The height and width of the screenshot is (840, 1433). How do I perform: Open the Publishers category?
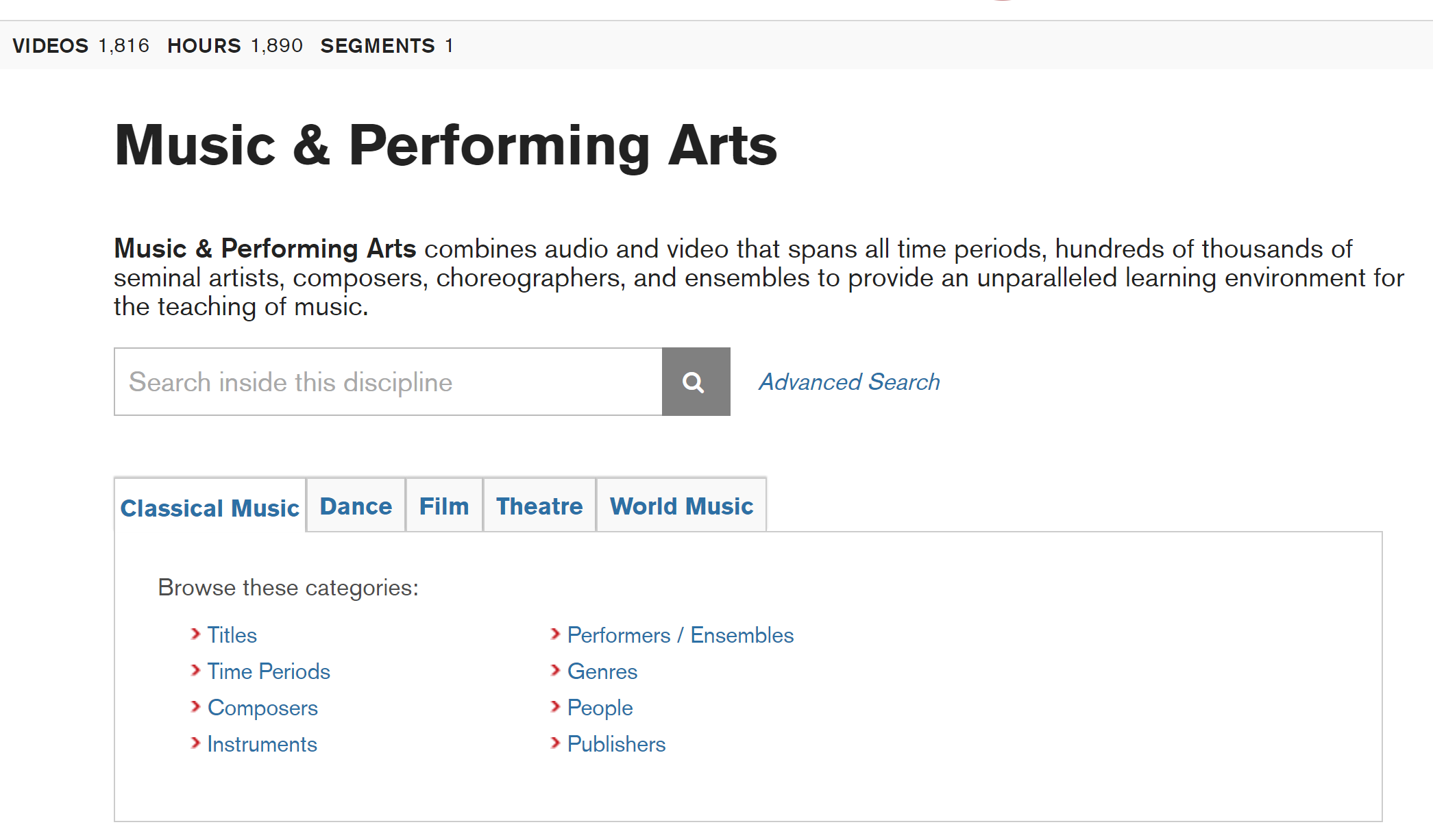(616, 744)
